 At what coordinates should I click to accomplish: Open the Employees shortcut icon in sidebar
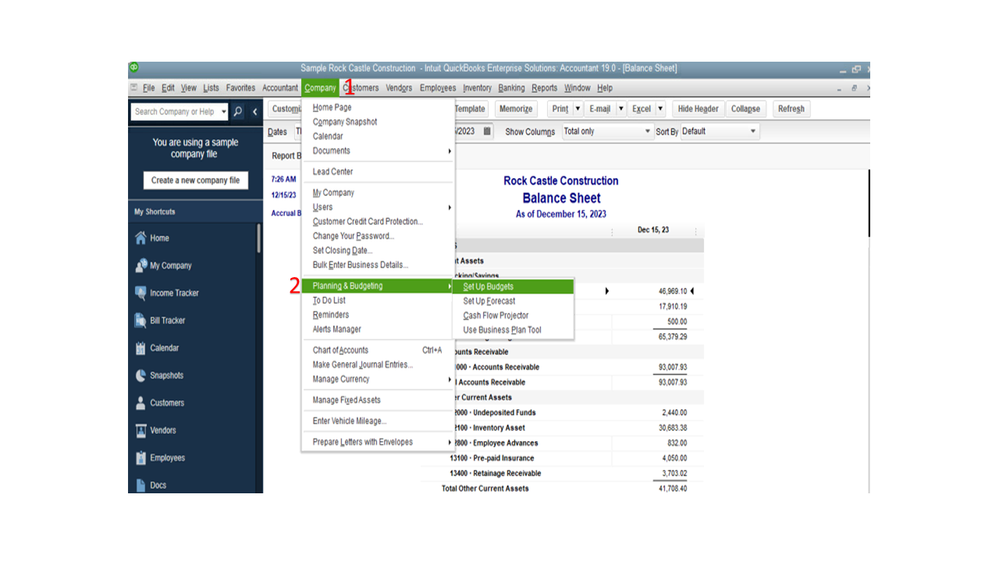(x=141, y=458)
